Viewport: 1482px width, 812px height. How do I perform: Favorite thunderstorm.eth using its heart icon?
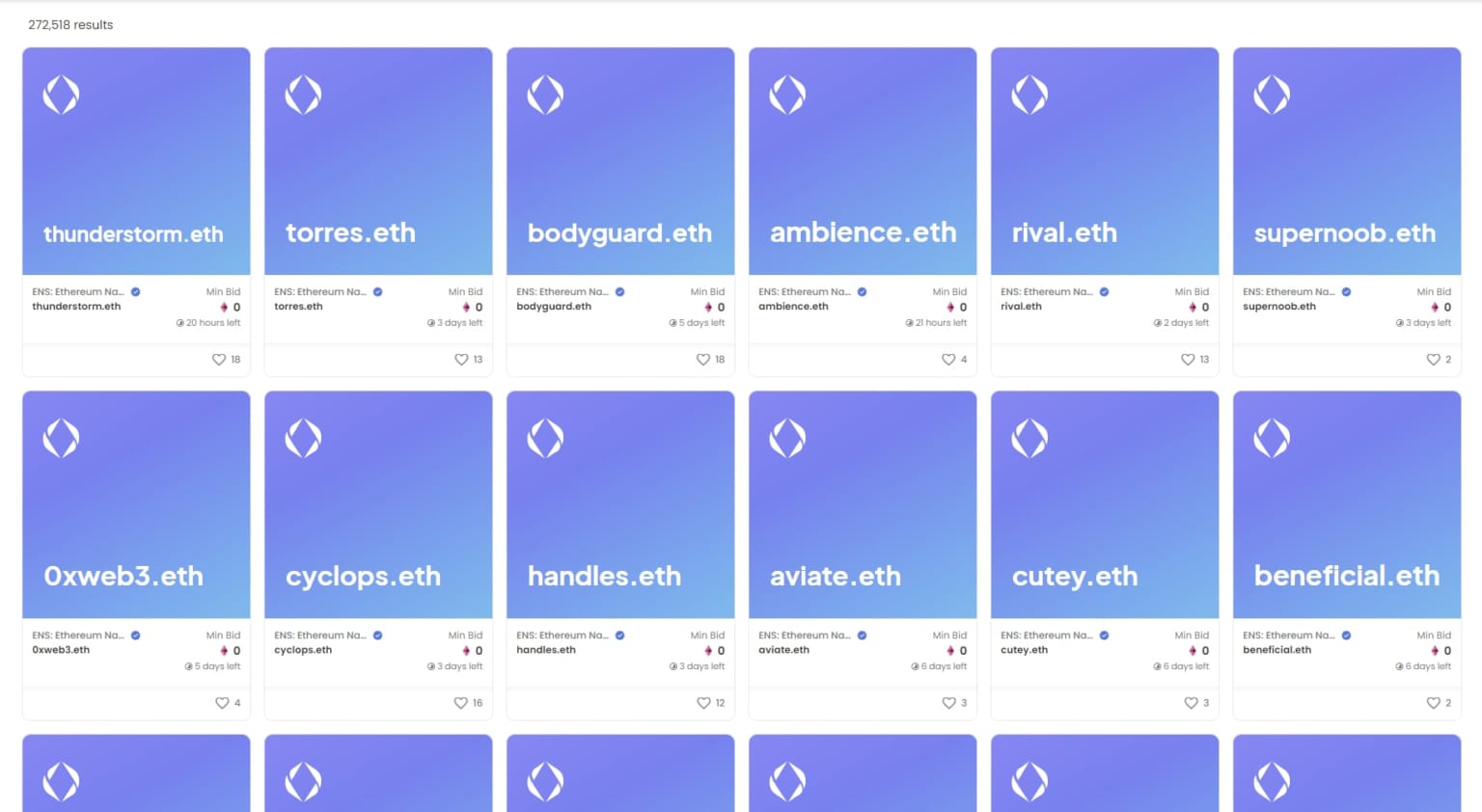(219, 359)
